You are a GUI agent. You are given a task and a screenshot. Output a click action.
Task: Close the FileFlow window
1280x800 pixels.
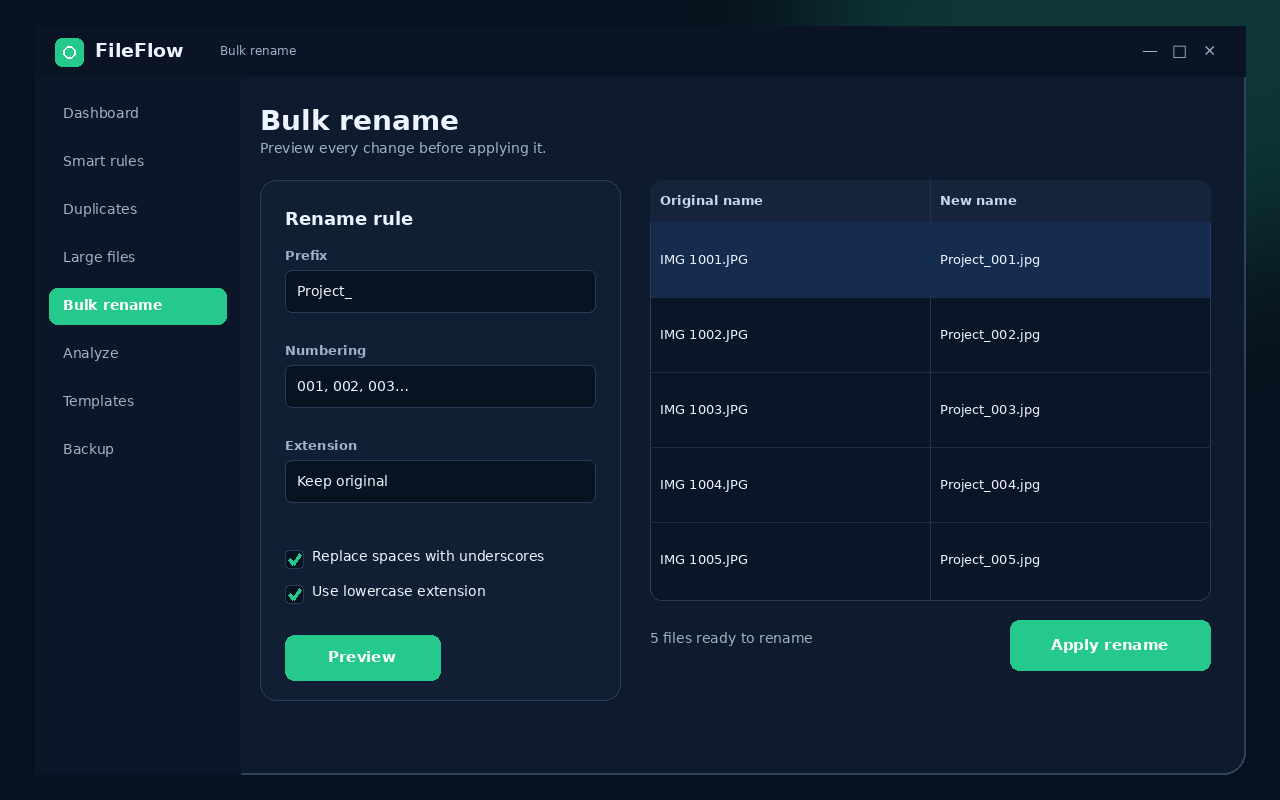pos(1209,51)
